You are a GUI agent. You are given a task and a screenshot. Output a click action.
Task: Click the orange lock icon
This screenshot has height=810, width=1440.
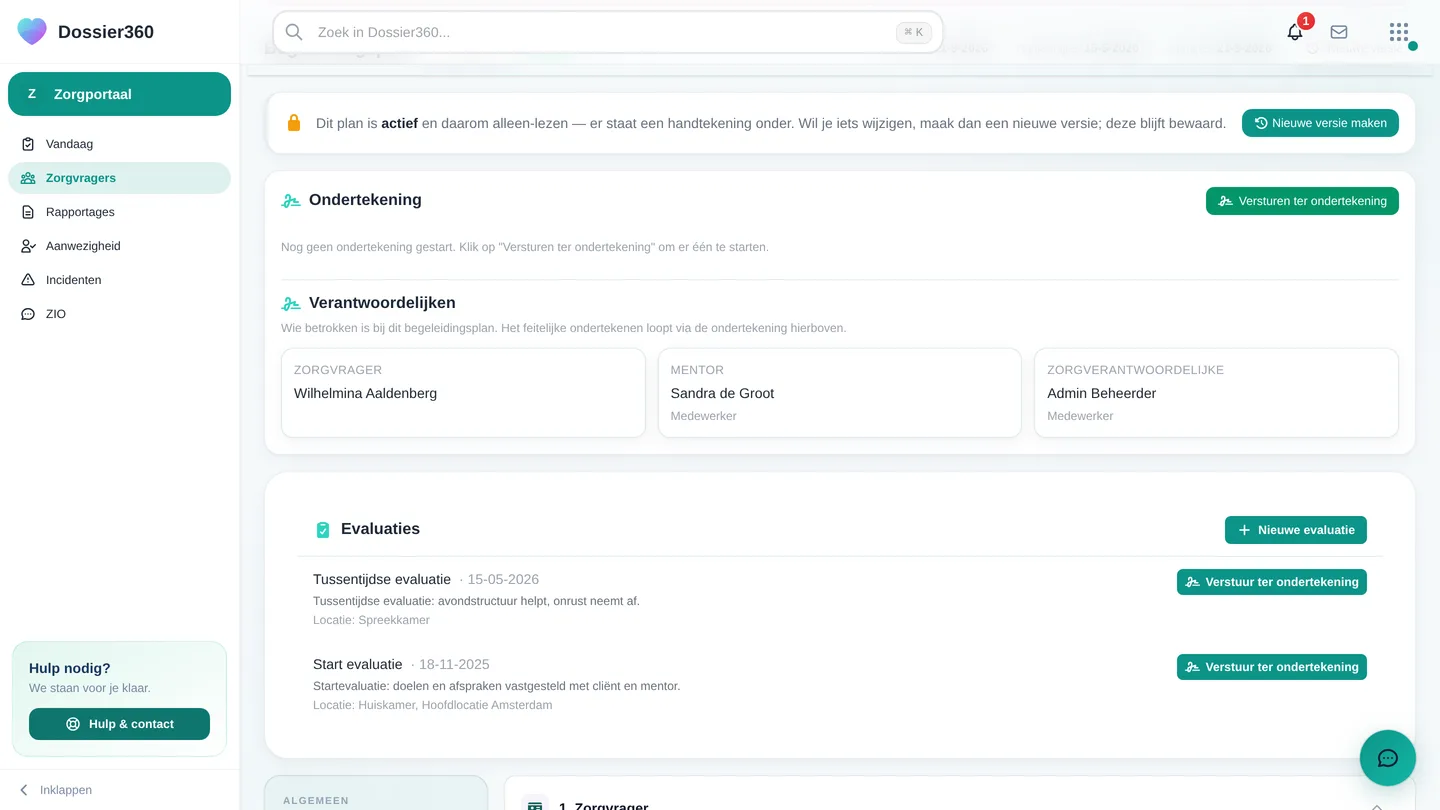[294, 123]
